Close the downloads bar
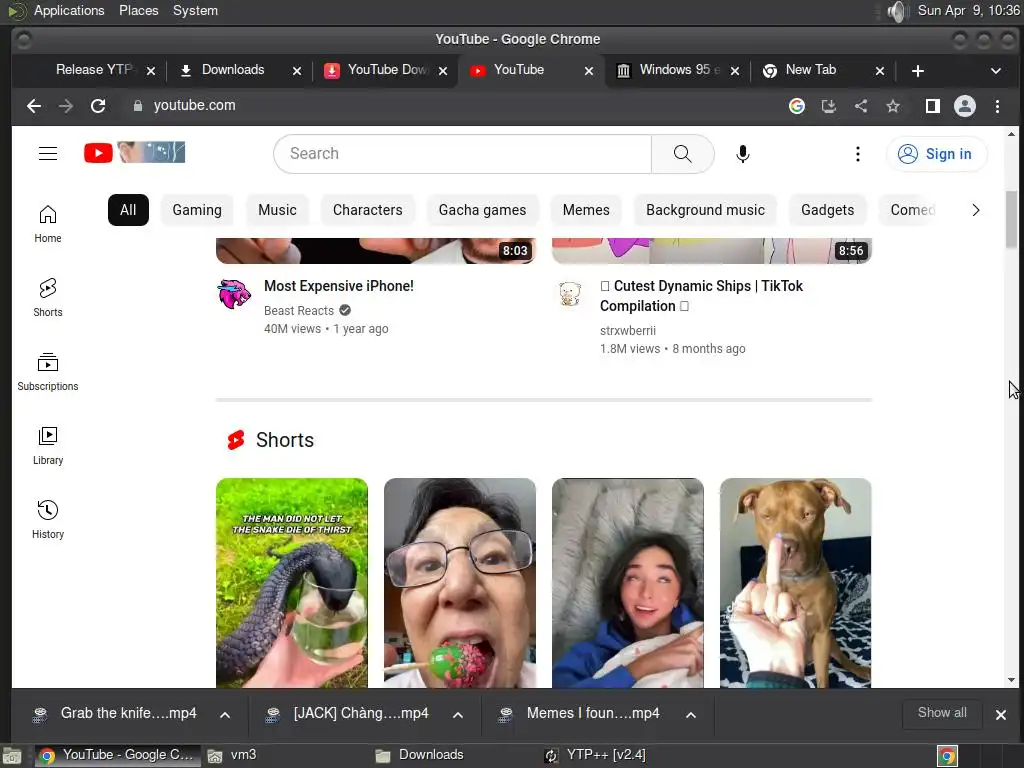 click(1000, 714)
